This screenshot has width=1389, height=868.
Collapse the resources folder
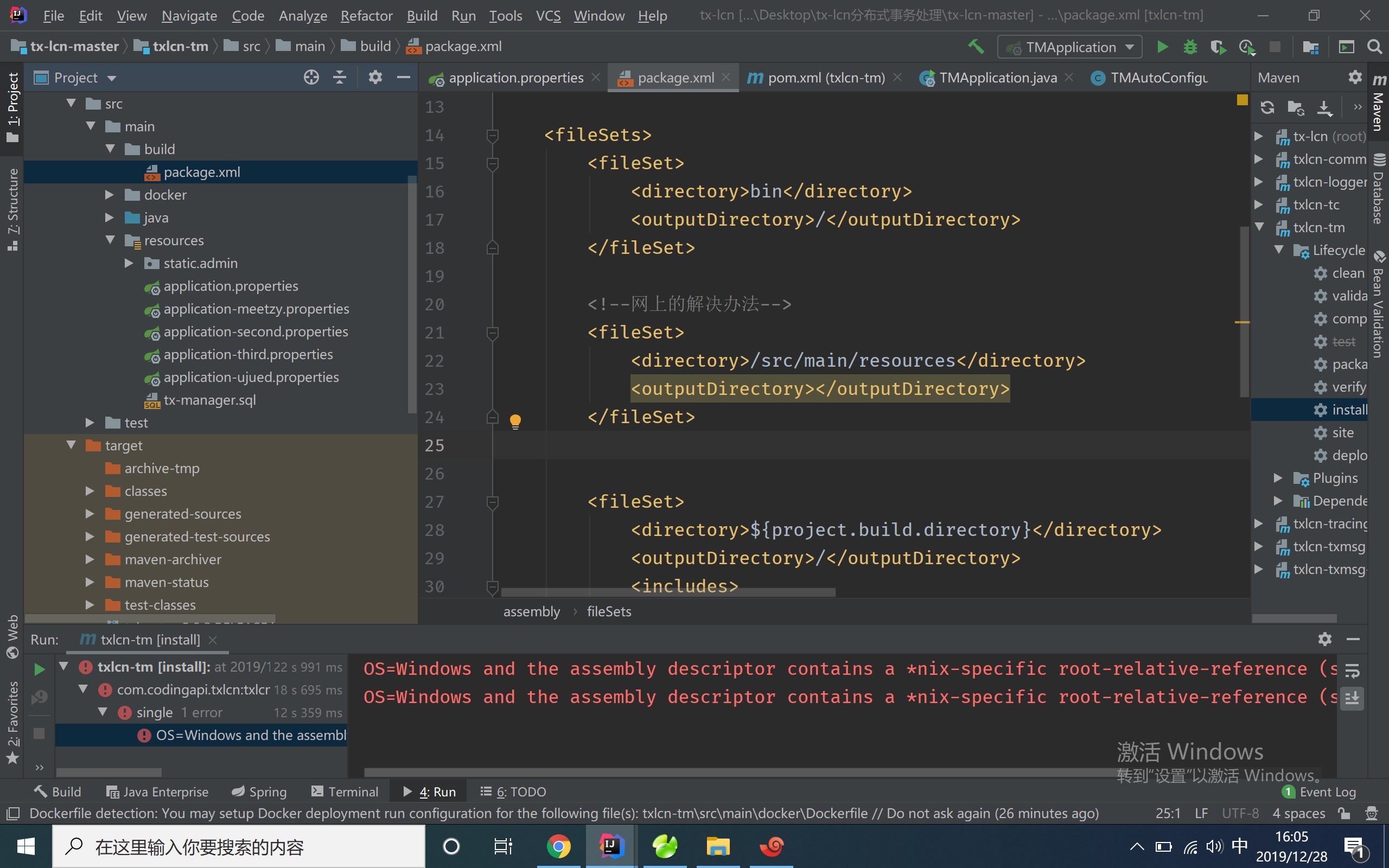click(110, 240)
